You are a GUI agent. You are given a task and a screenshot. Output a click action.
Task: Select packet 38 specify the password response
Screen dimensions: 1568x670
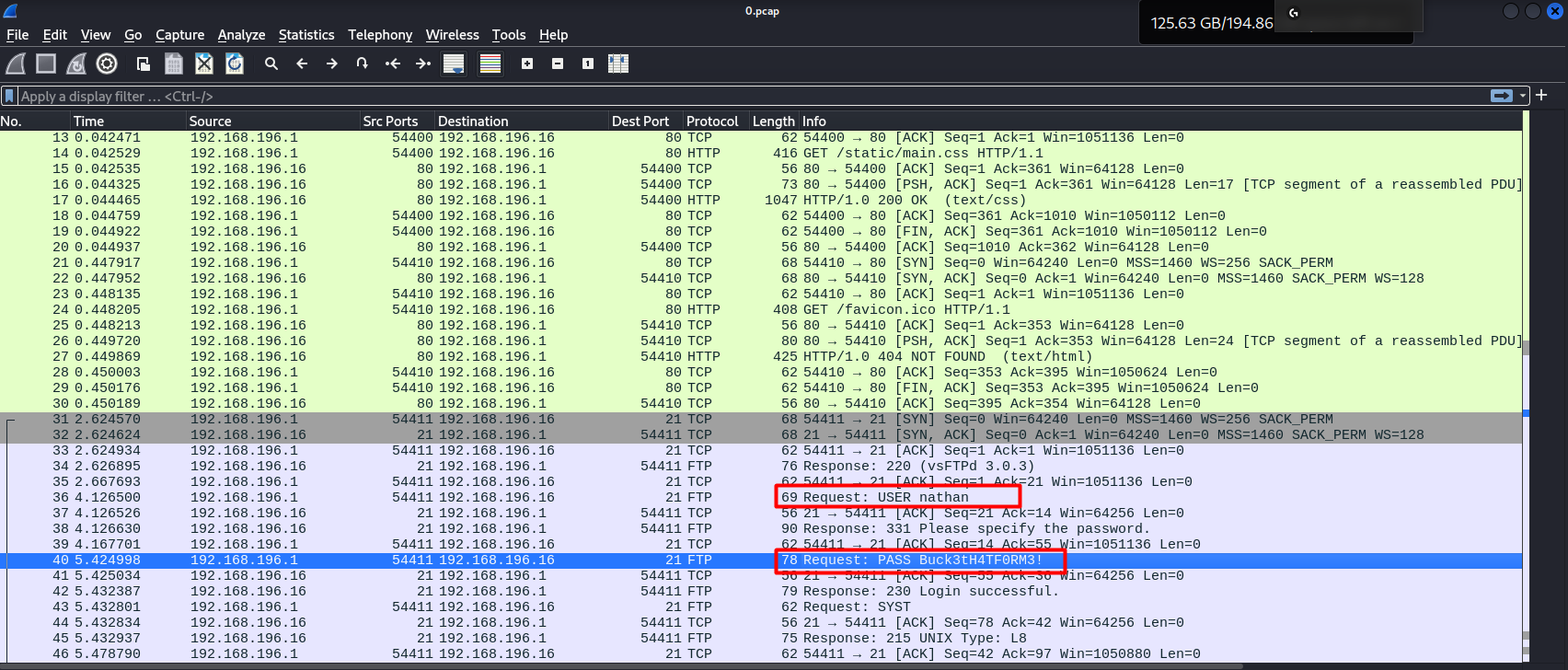point(761,528)
